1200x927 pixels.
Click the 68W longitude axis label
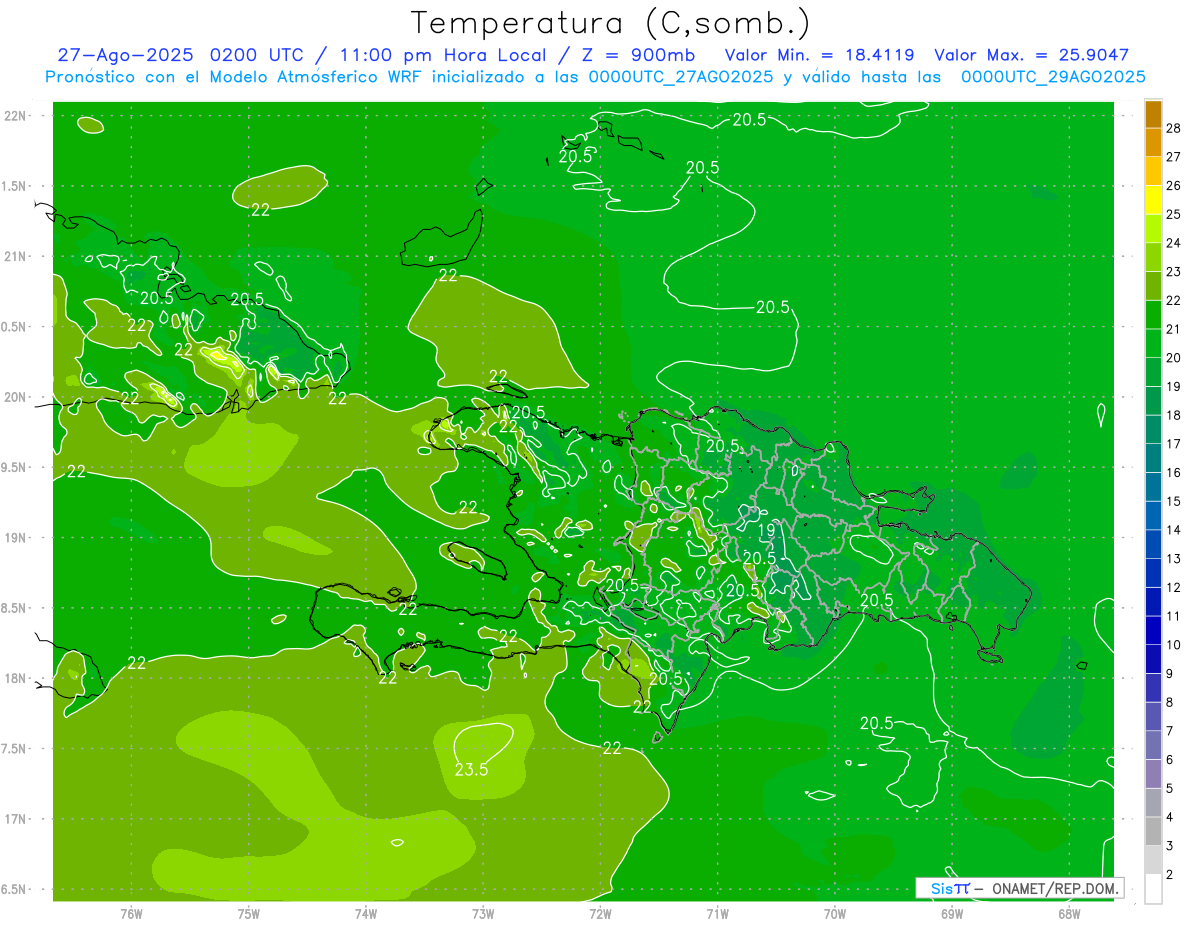(x=1069, y=913)
